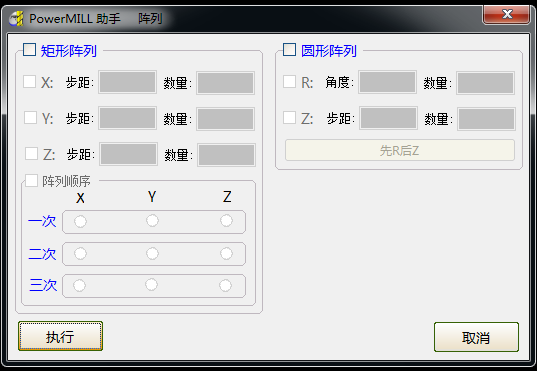537x371 pixels.
Task: Click the 取消 button
Action: [476, 337]
